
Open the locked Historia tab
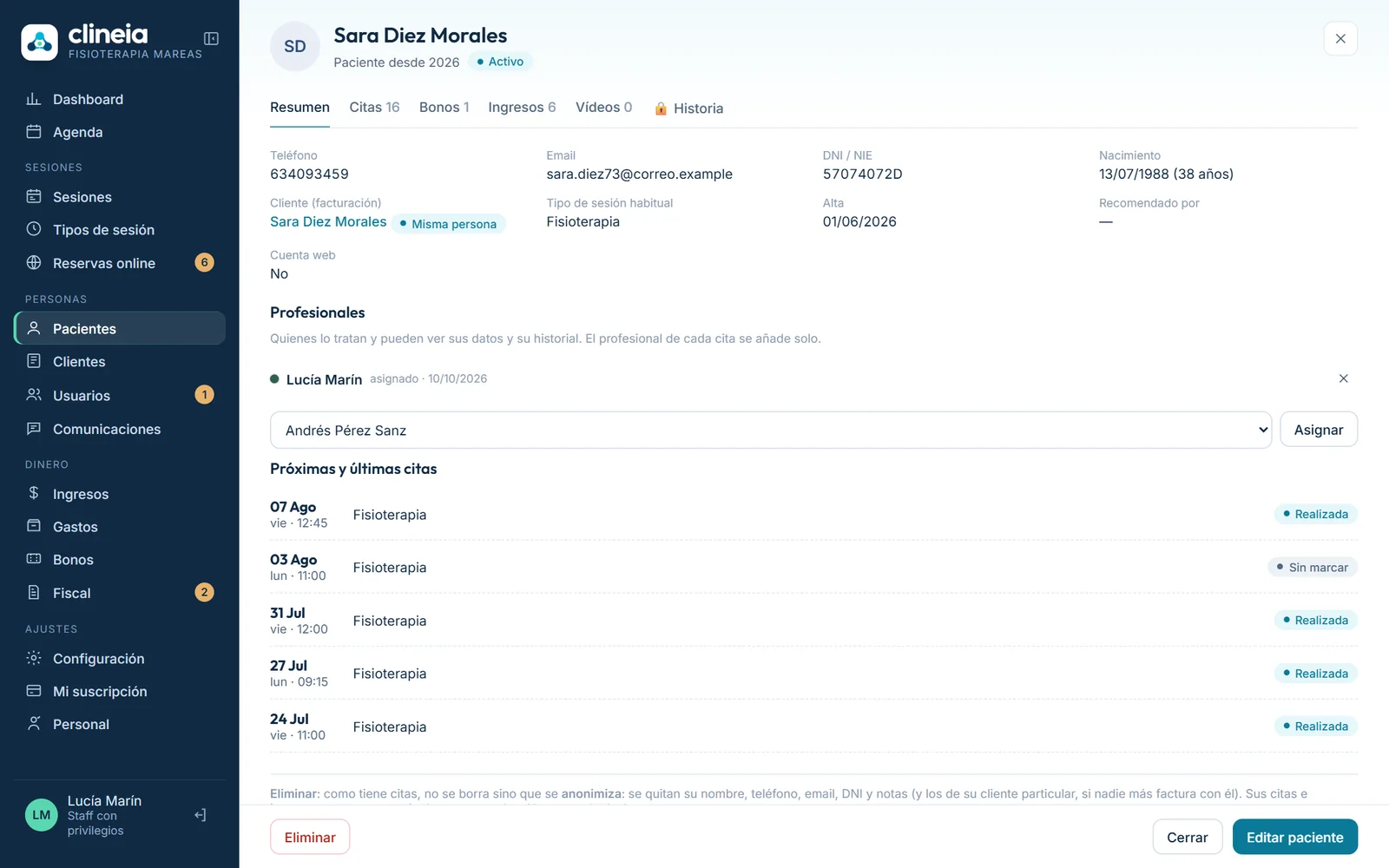[x=688, y=108]
